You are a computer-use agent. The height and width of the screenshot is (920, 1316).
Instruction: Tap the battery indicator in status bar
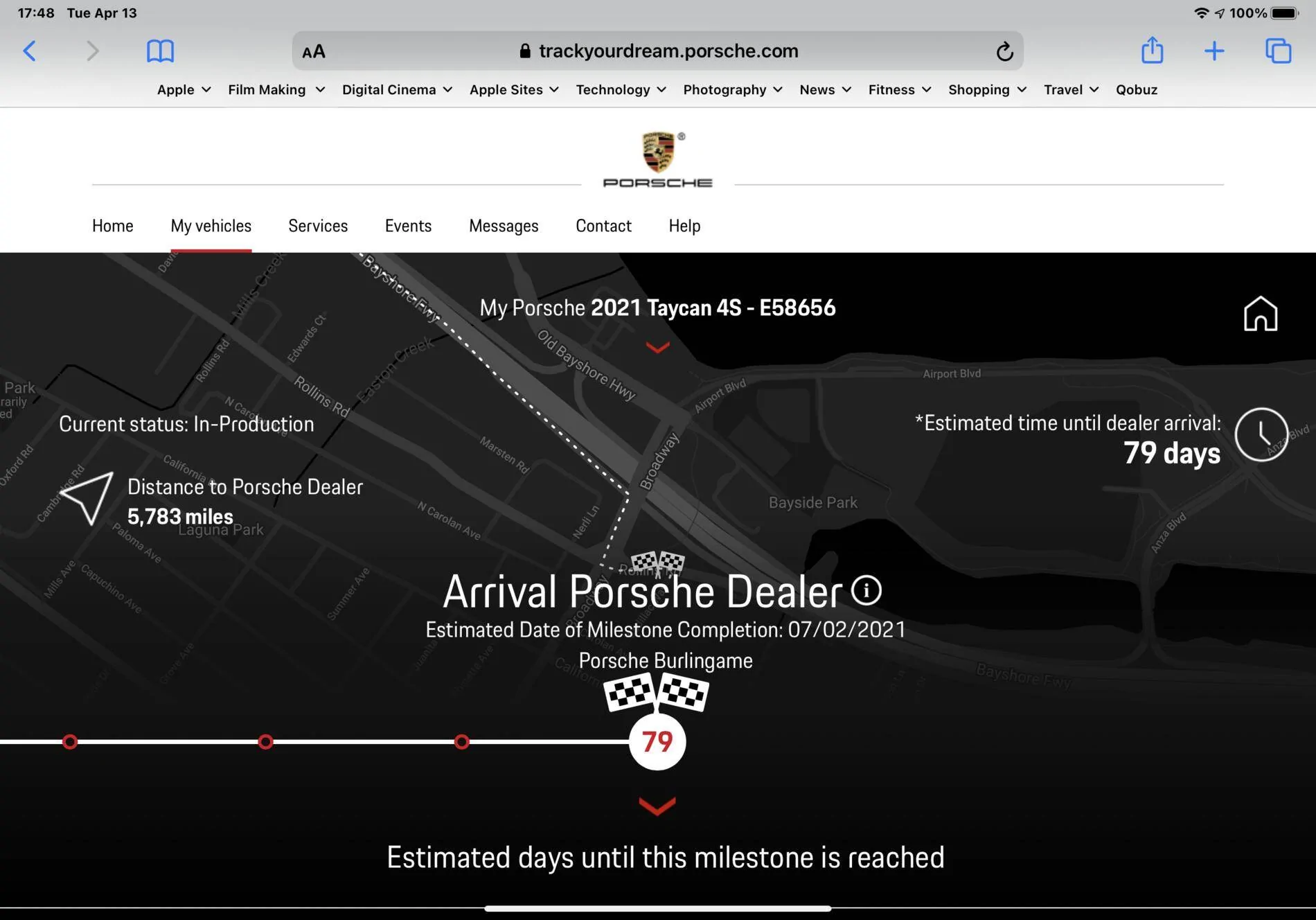click(x=1283, y=13)
